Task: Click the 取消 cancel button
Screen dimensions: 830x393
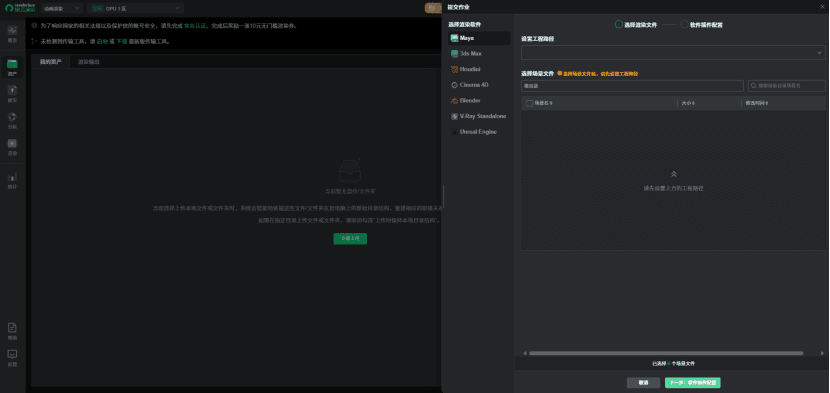Action: pyautogui.click(x=643, y=382)
